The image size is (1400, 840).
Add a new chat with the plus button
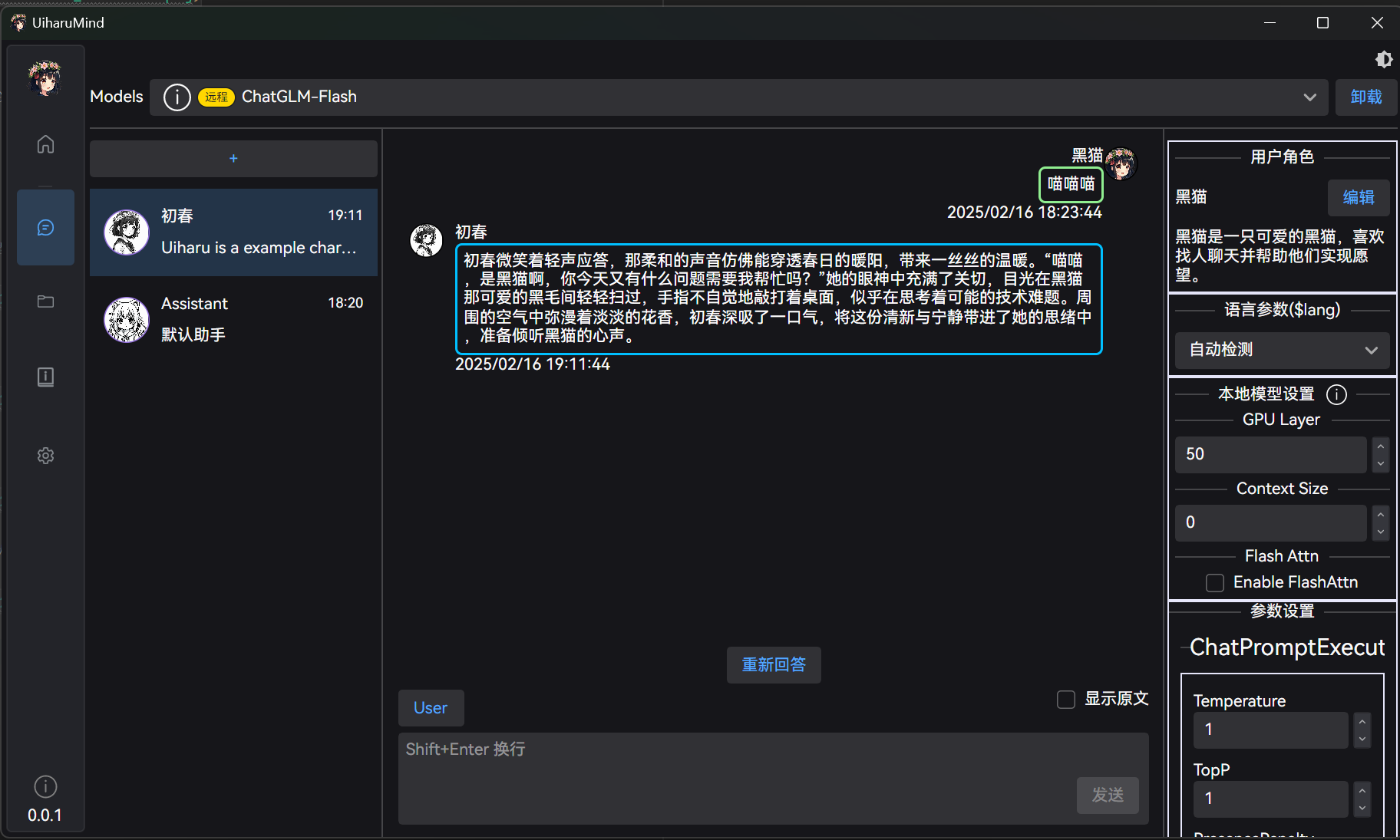pyautogui.click(x=233, y=159)
